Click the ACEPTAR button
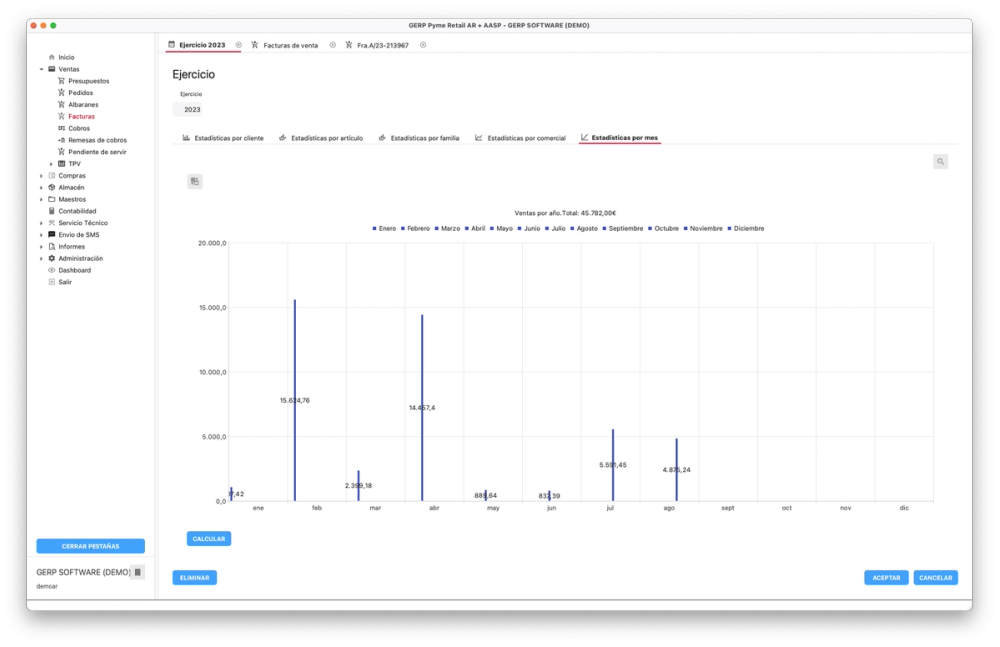1000x647 pixels. point(886,578)
